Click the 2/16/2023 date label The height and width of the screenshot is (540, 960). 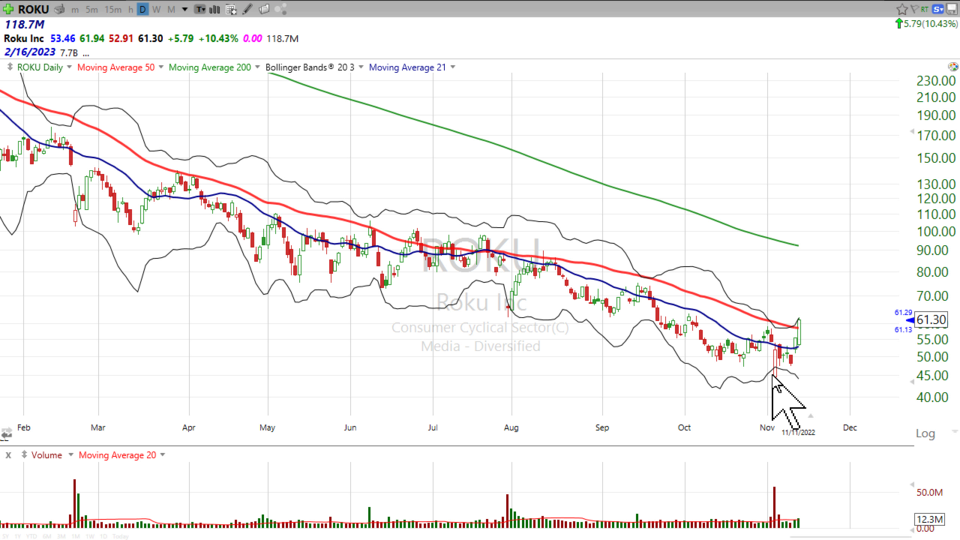pos(29,52)
